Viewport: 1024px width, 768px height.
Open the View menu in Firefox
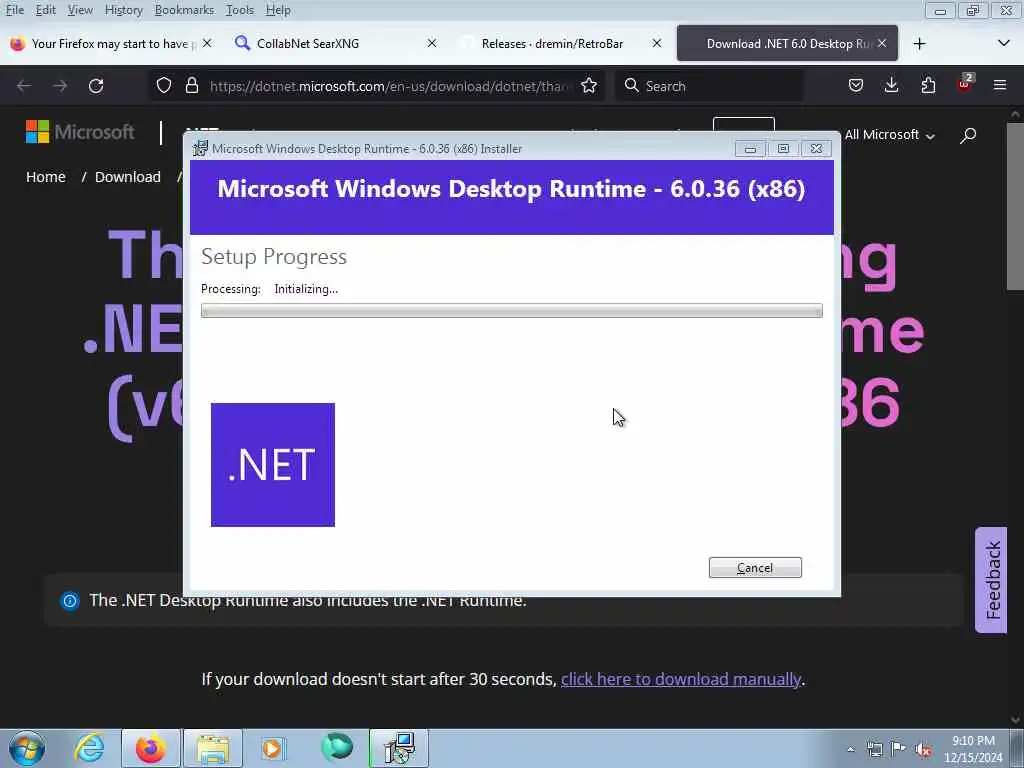pyautogui.click(x=80, y=10)
